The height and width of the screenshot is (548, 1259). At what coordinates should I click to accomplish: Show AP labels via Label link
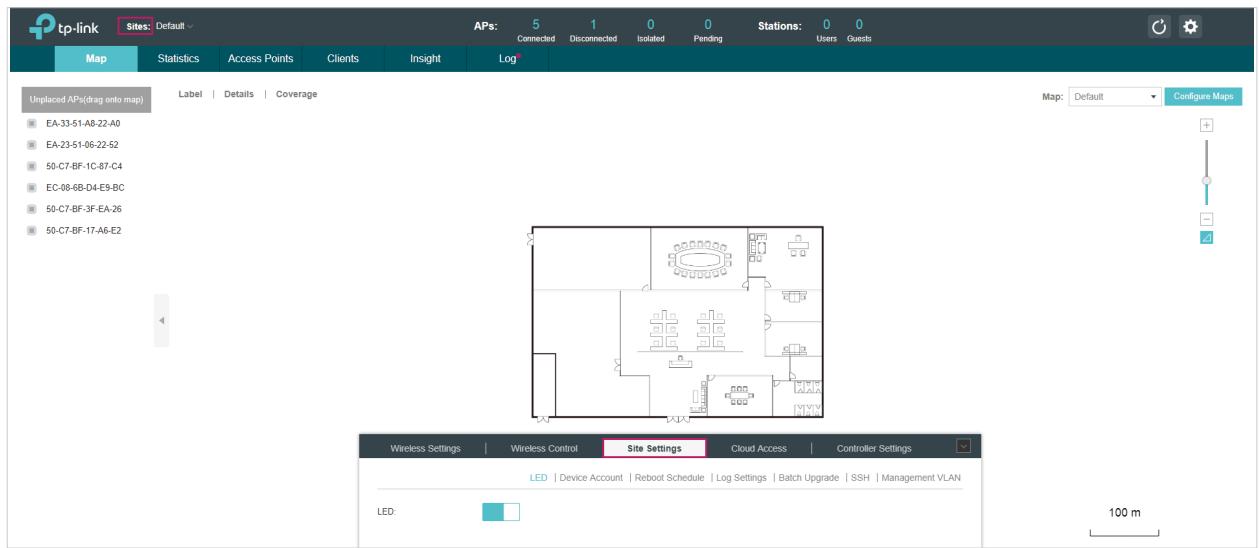(190, 94)
